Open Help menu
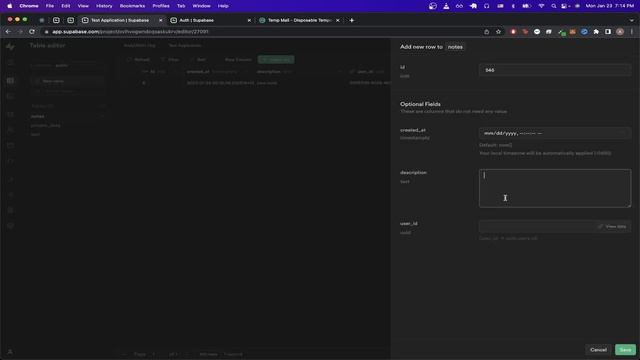The height and width of the screenshot is (360, 640). (x=223, y=6)
